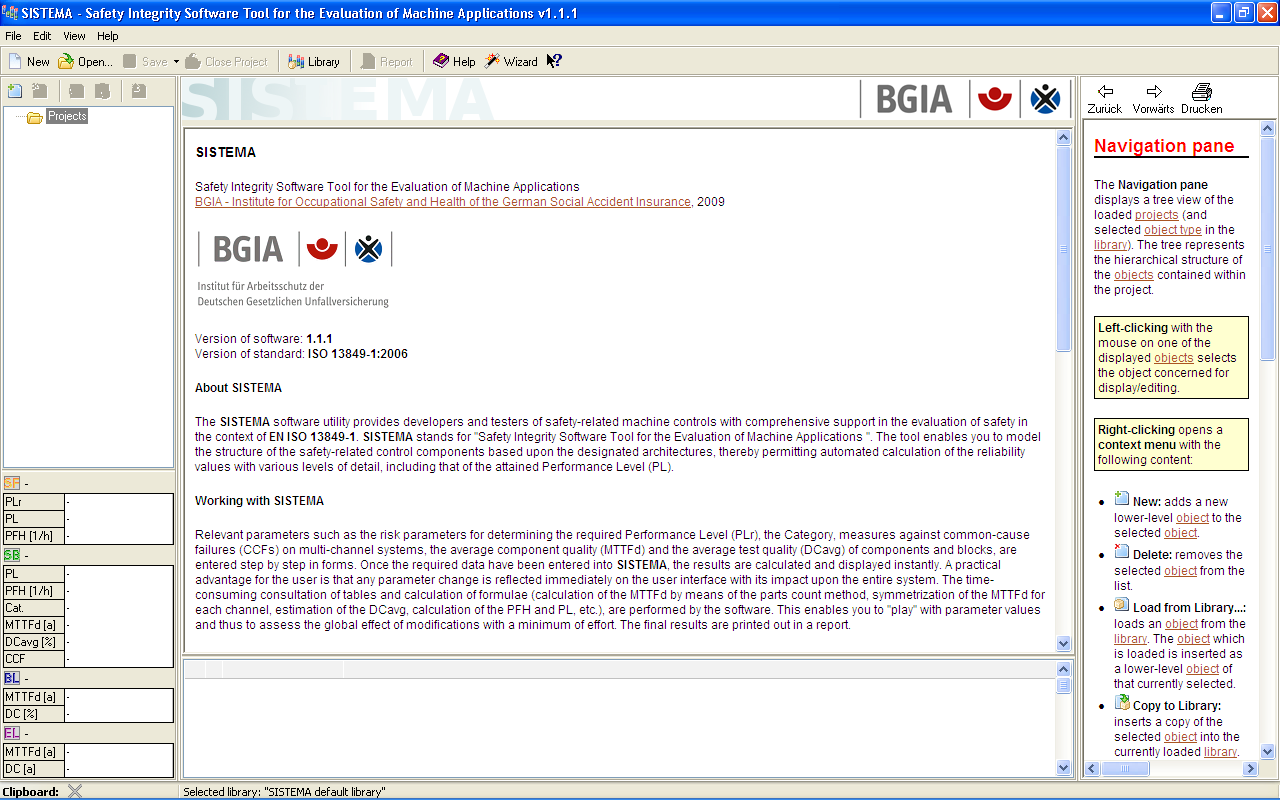Click the SISTEMA heading in the main content
1280x800 pixels.
(x=225, y=153)
